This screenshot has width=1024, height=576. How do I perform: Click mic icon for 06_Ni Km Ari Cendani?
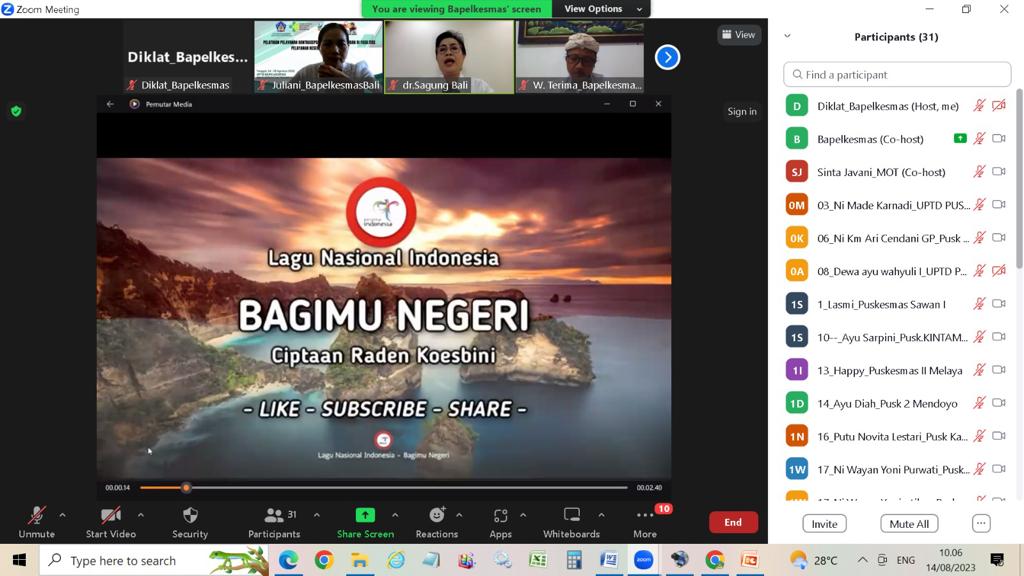[x=979, y=238]
